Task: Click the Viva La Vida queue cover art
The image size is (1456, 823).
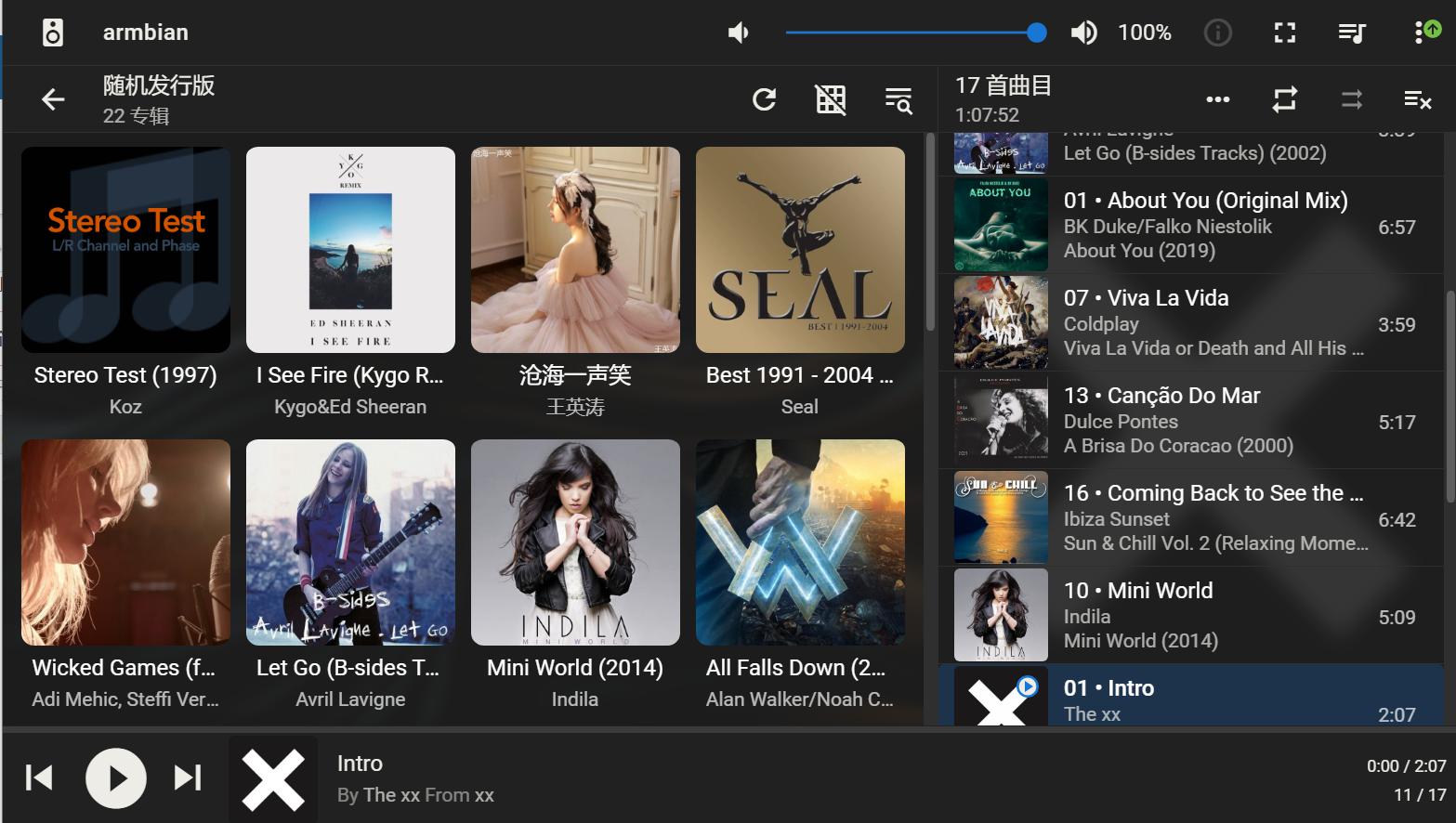Action: 1001,322
